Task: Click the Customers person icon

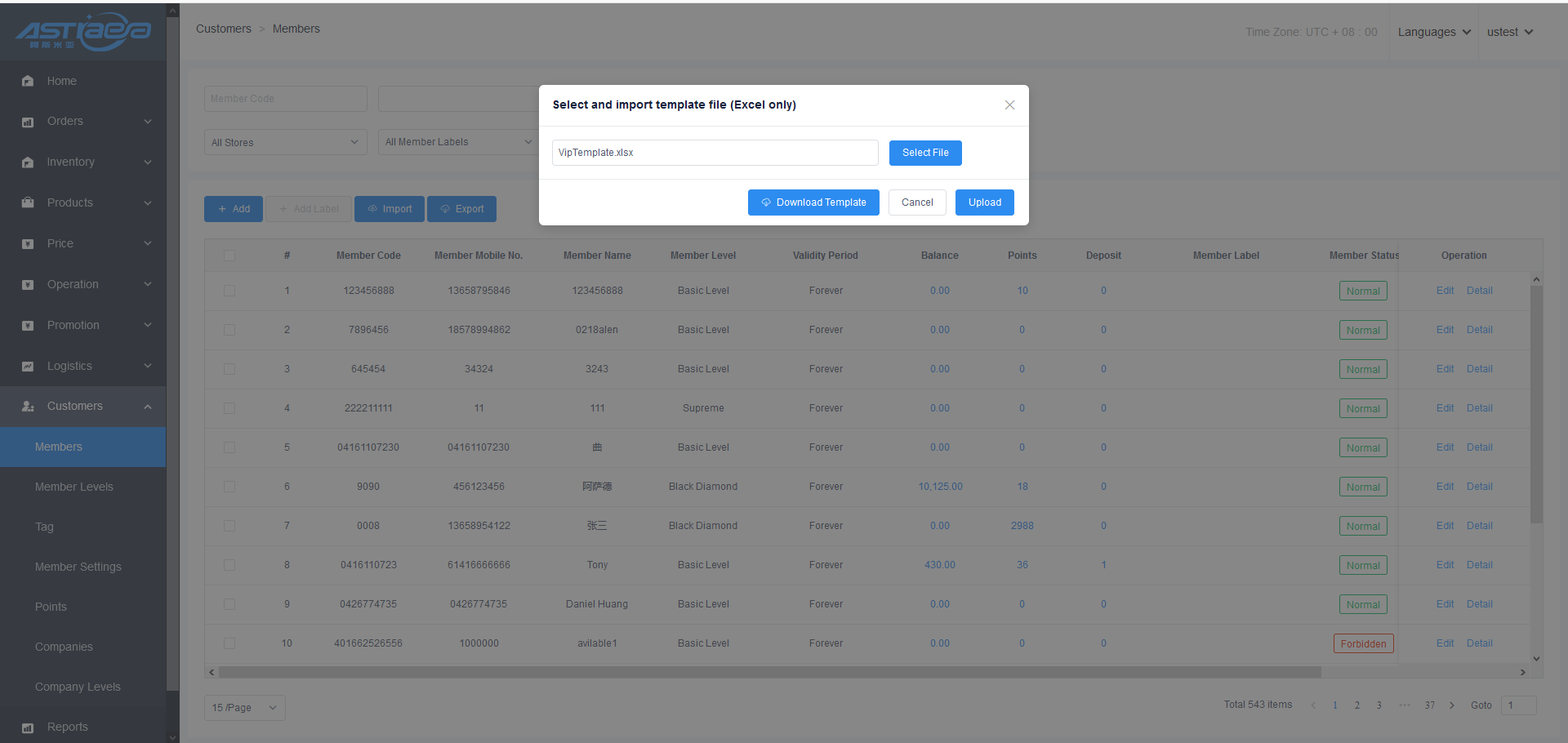Action: [28, 407]
